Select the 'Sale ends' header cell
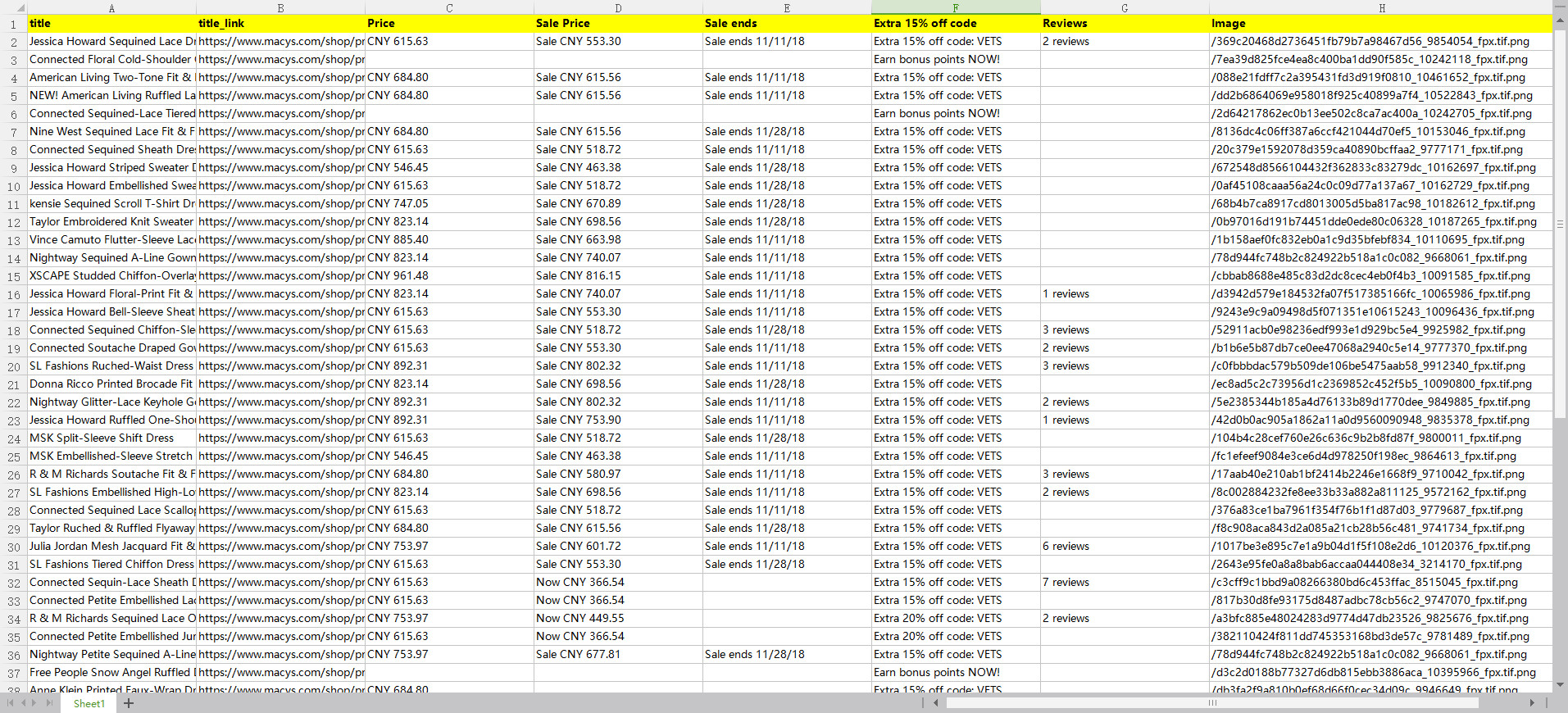This screenshot has width=1568, height=713. pos(787,24)
